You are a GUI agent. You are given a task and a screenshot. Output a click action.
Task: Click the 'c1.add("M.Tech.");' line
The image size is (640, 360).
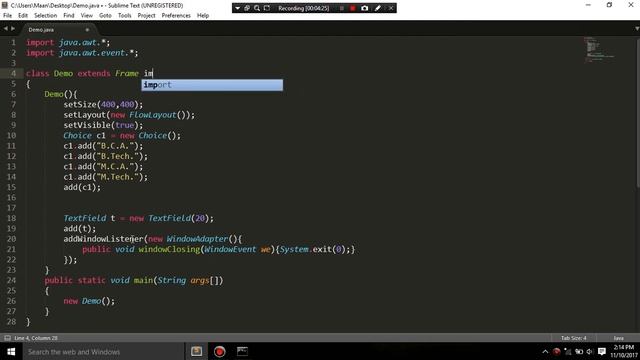tap(106, 177)
